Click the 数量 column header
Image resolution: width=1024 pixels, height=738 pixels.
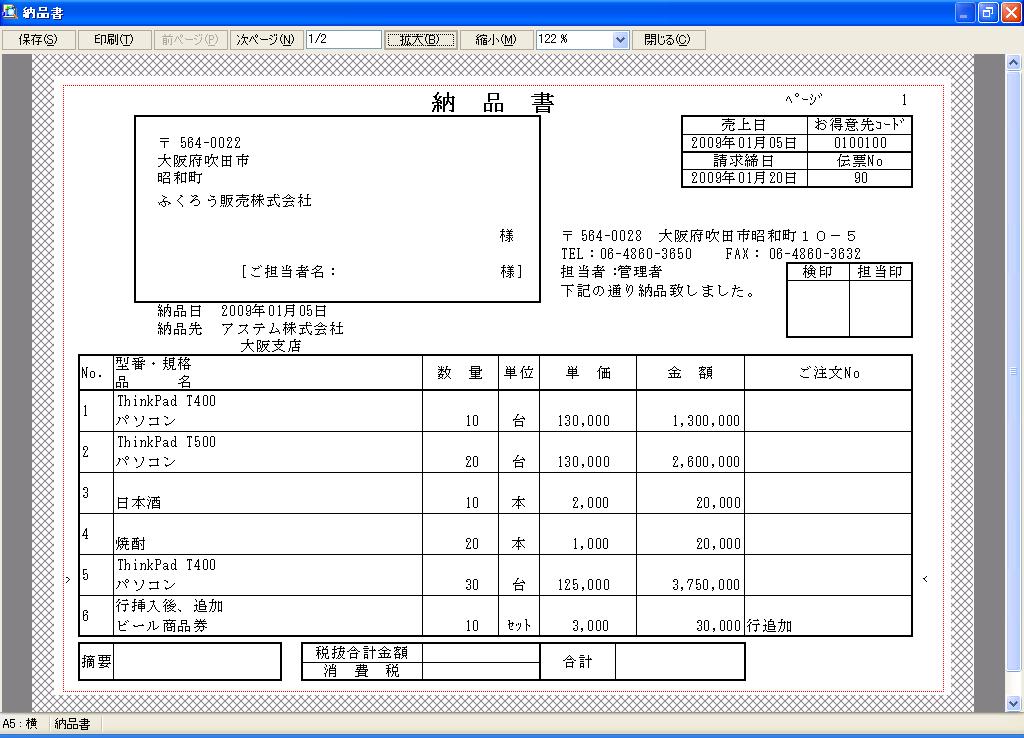coord(460,373)
